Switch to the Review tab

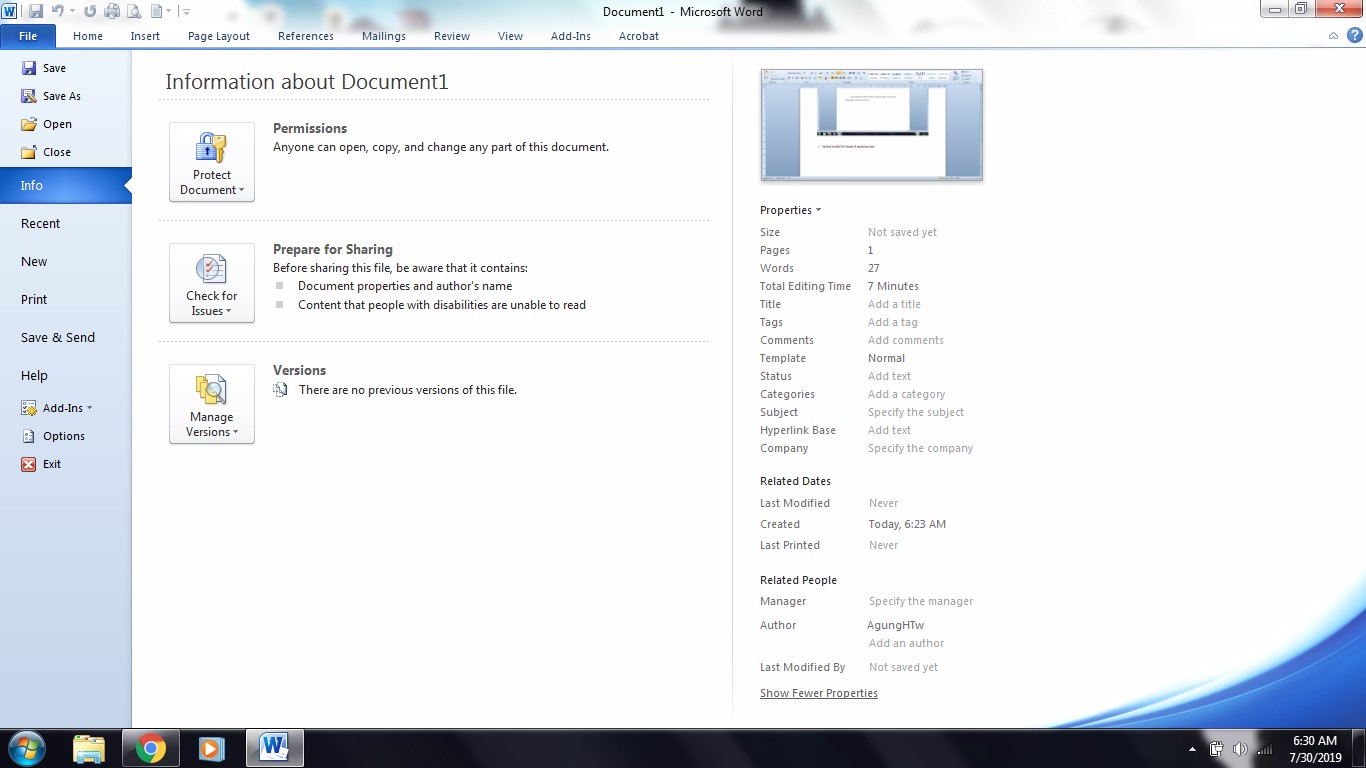(452, 36)
